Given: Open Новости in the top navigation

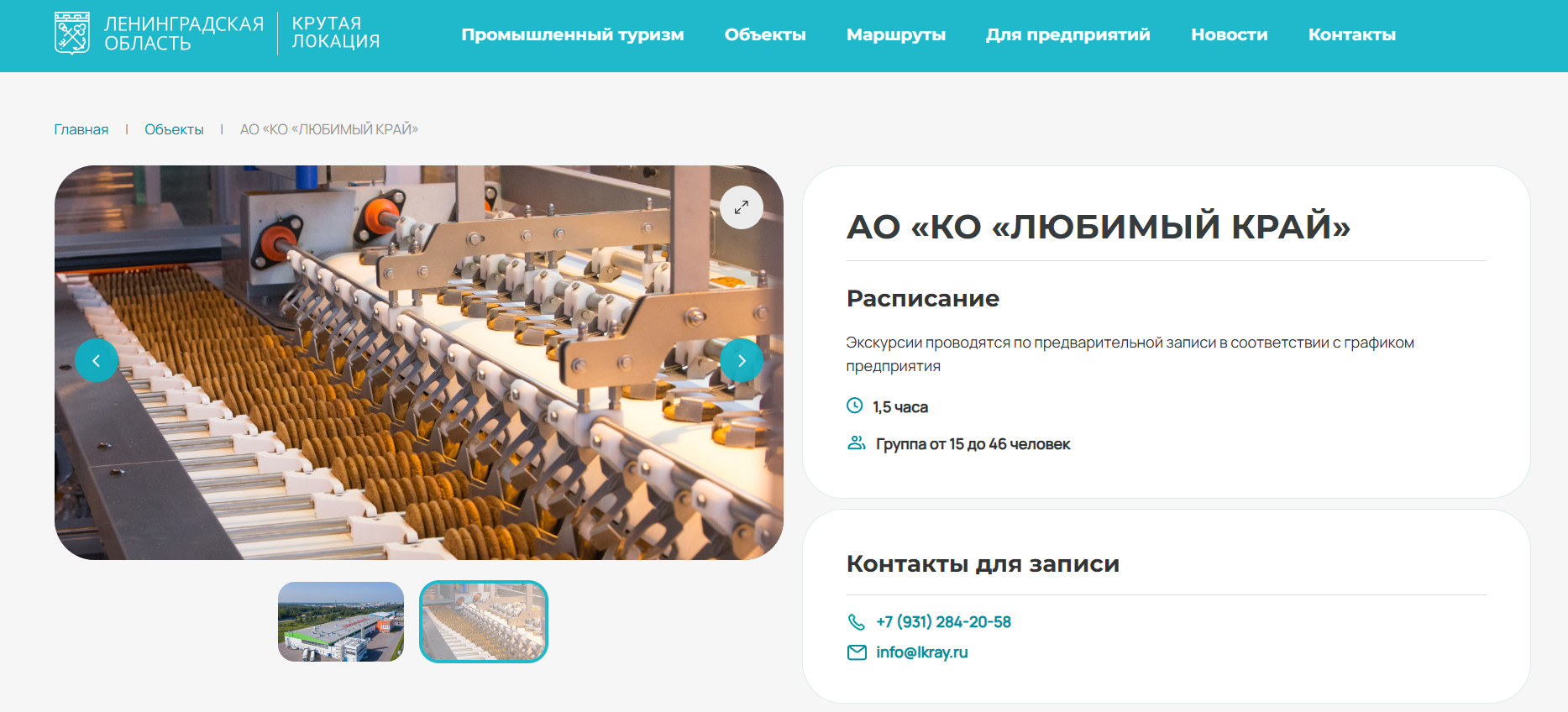Looking at the screenshot, I should click(1229, 35).
